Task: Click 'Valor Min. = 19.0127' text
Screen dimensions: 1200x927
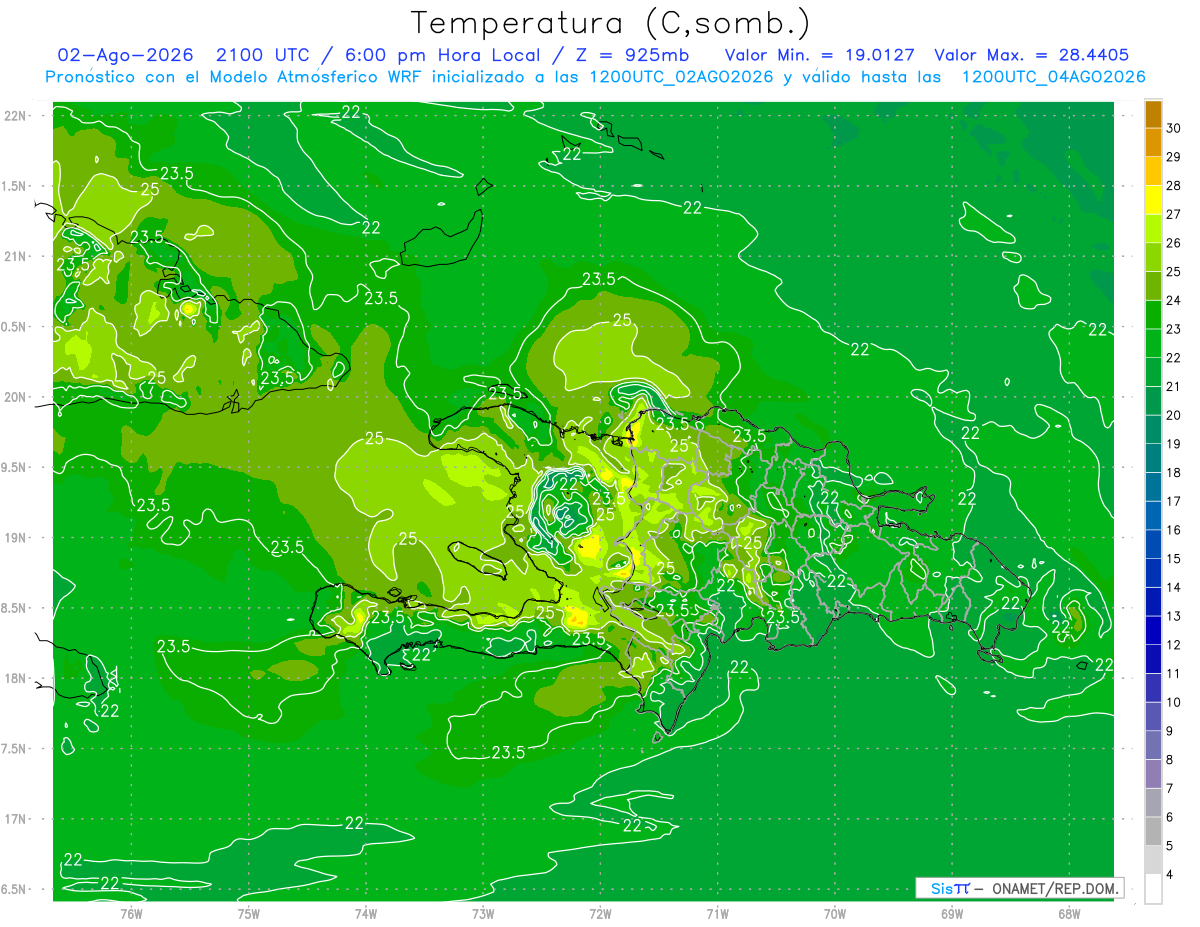Action: click(822, 55)
